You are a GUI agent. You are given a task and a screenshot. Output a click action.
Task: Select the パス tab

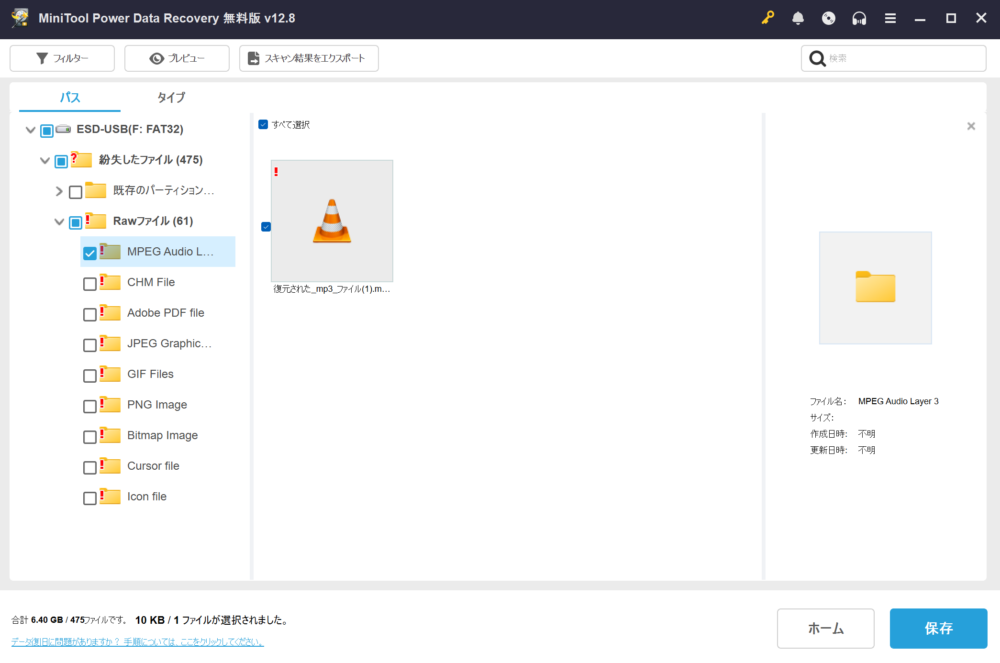(x=70, y=98)
